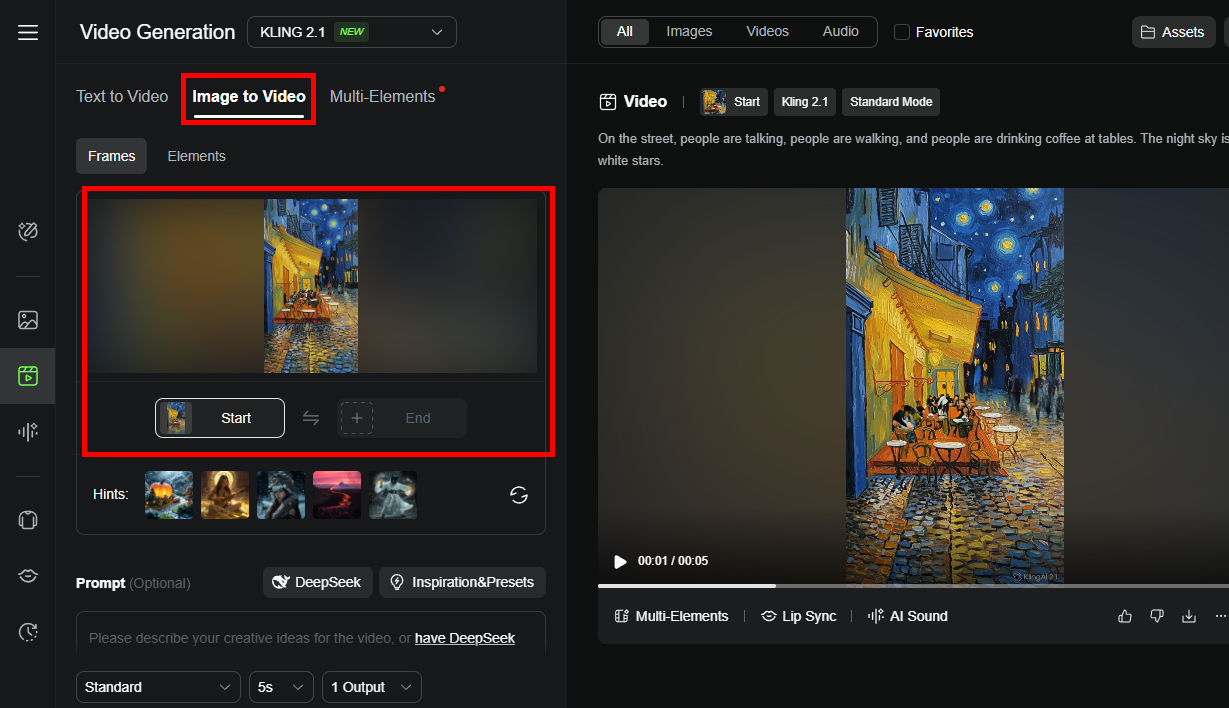This screenshot has height=708, width=1229.
Task: Choose the fifth gray hint image
Action: pyautogui.click(x=393, y=495)
